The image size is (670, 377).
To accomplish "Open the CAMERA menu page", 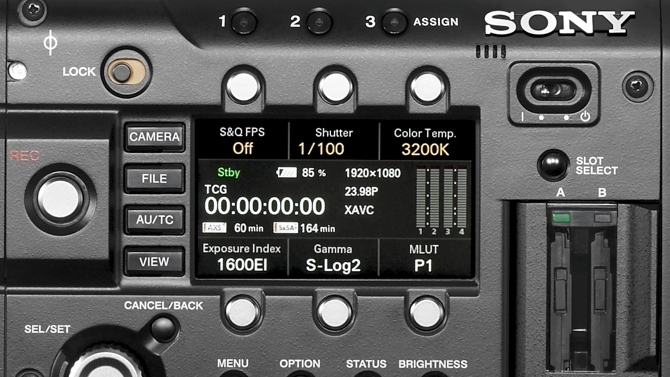I will (x=154, y=137).
